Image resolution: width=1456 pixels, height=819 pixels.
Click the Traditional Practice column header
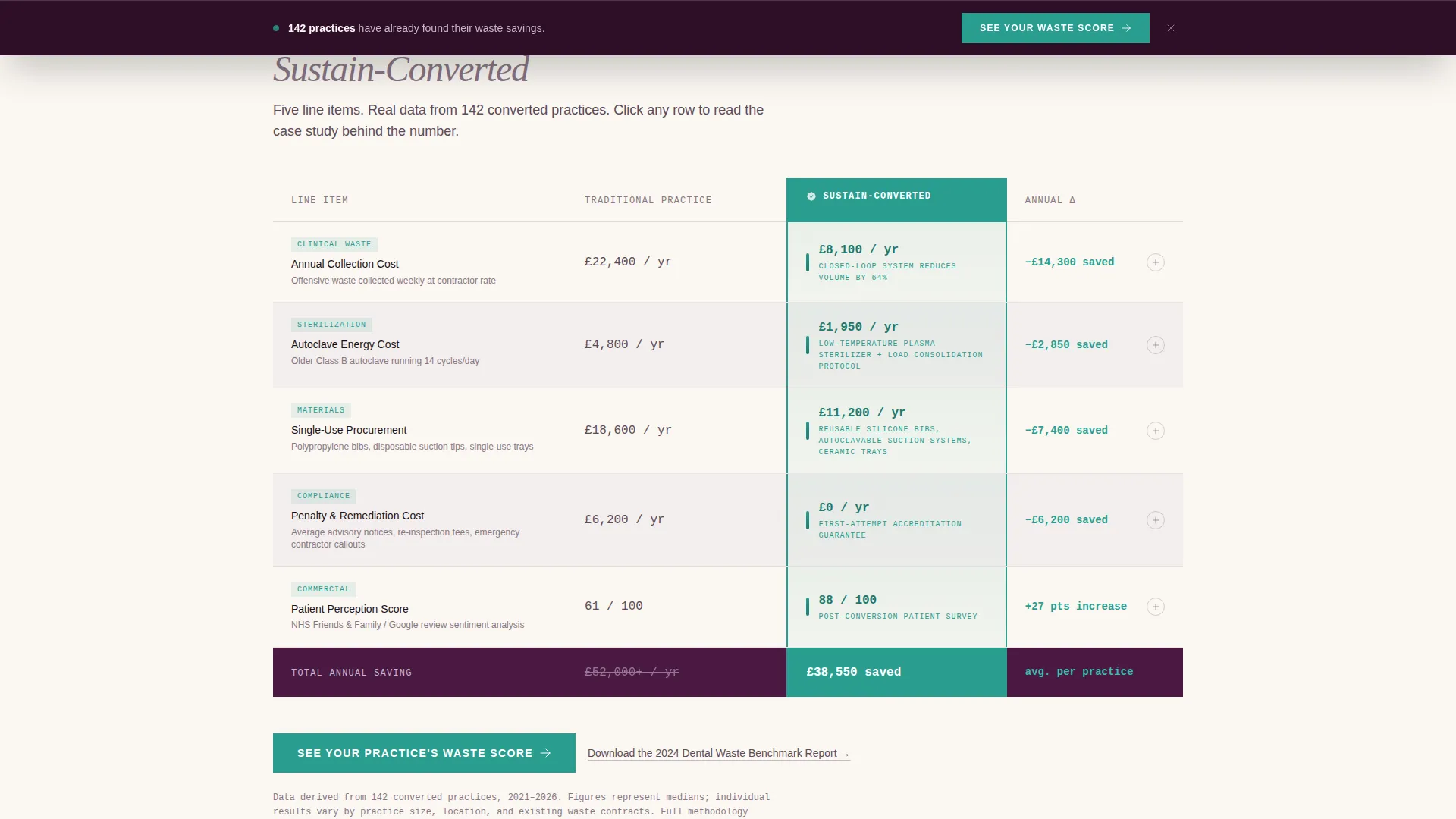pyautogui.click(x=648, y=200)
